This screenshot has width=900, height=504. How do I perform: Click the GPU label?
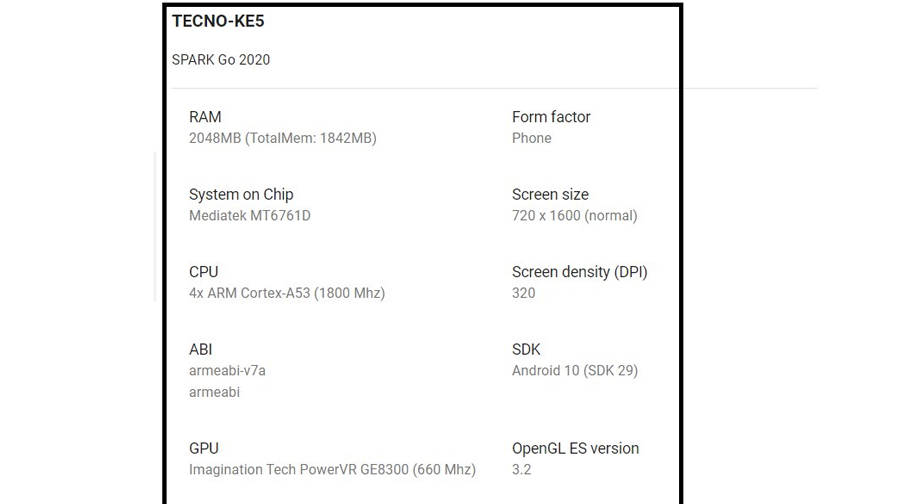coord(204,448)
